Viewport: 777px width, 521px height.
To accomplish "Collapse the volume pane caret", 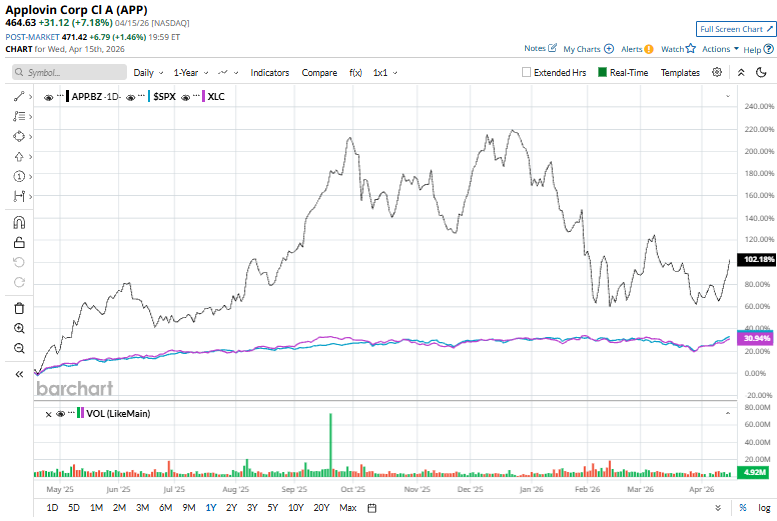I will point(728,413).
